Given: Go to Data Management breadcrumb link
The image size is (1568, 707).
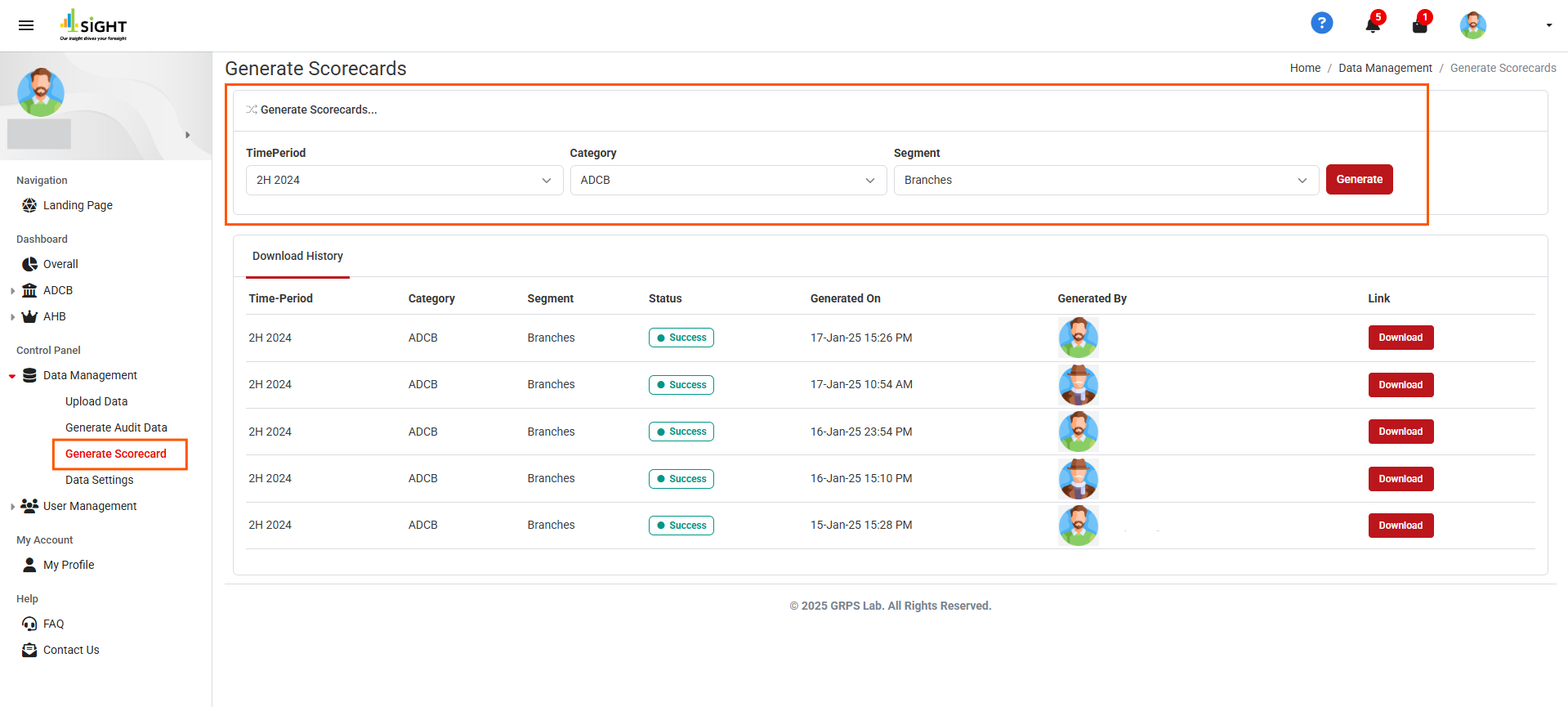Looking at the screenshot, I should (1385, 68).
